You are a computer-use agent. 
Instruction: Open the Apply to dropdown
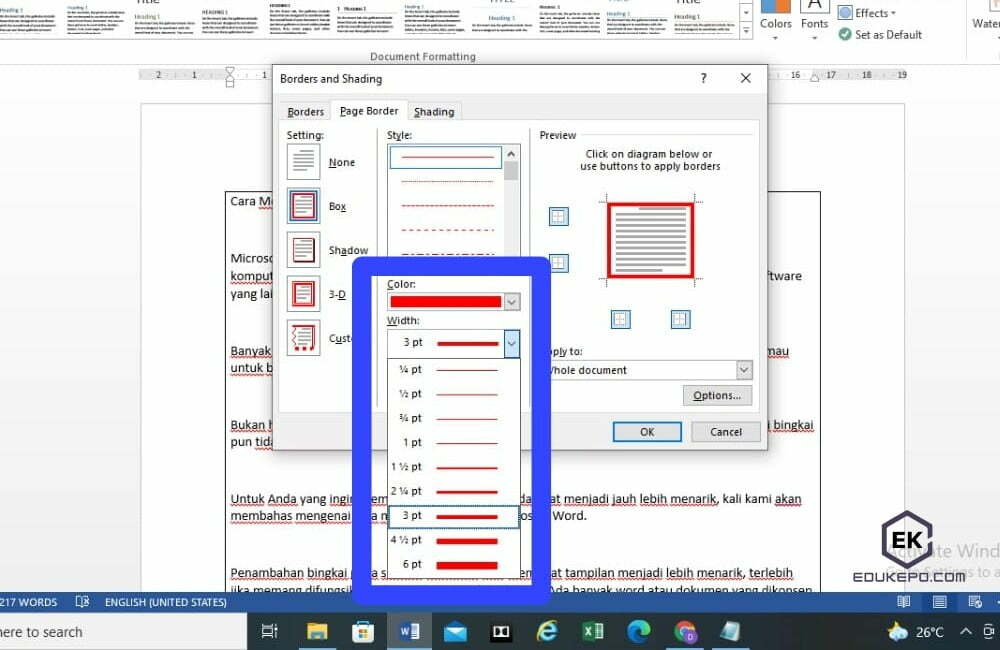click(743, 370)
